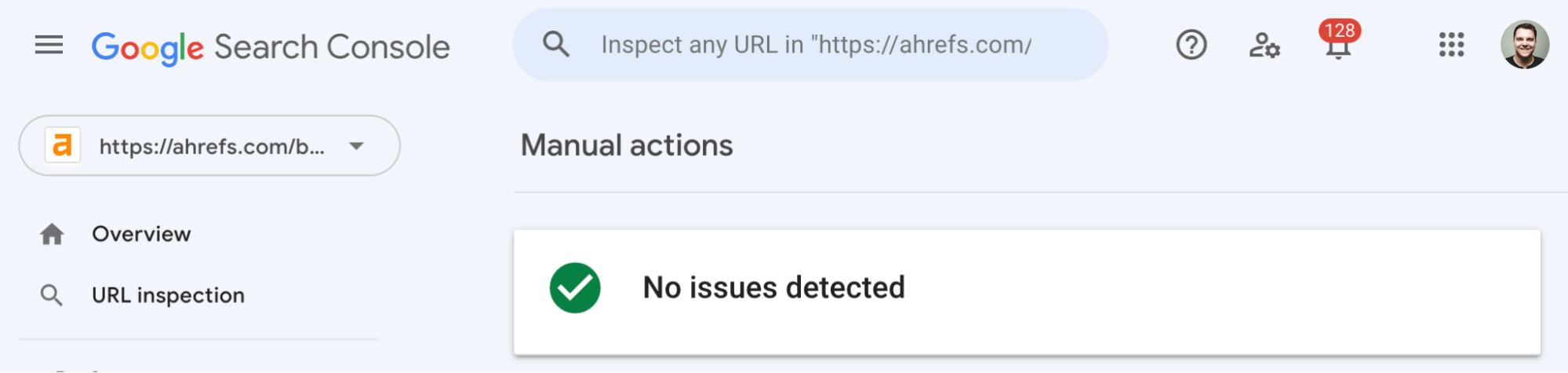1568x373 pixels.
Task: Click the orange Ahrefs property favicon
Action: (x=63, y=145)
